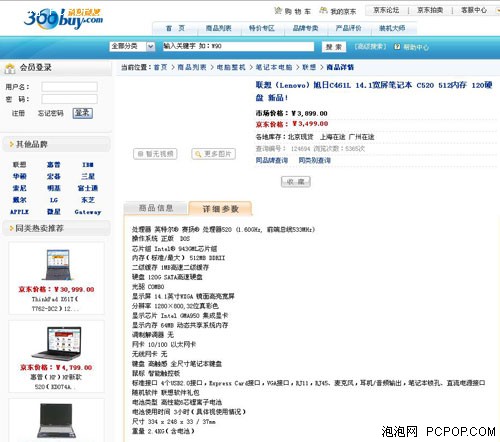
Task: Open the shopping cart (购物车)
Action: 292,11
